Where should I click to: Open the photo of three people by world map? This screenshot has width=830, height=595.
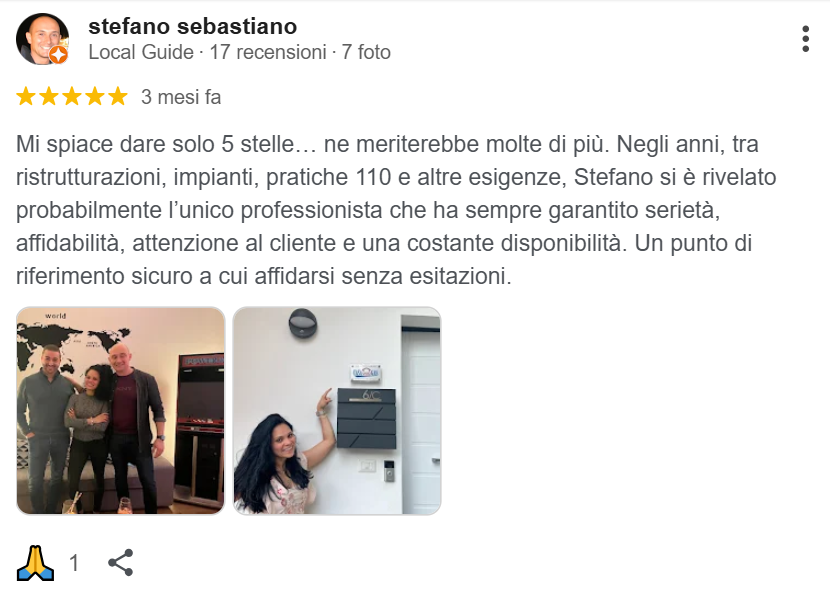click(x=121, y=411)
